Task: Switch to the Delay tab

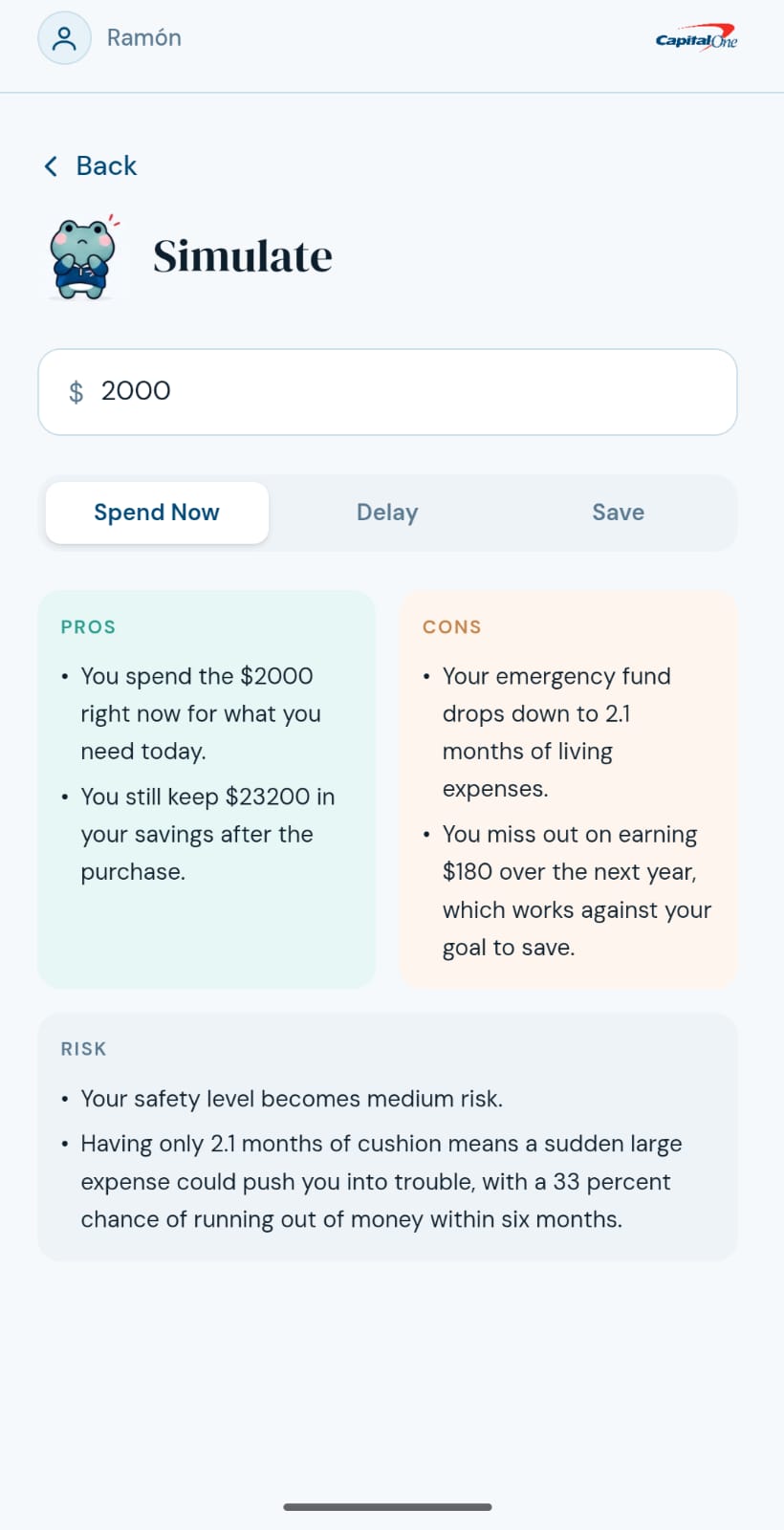Action: pyautogui.click(x=387, y=513)
